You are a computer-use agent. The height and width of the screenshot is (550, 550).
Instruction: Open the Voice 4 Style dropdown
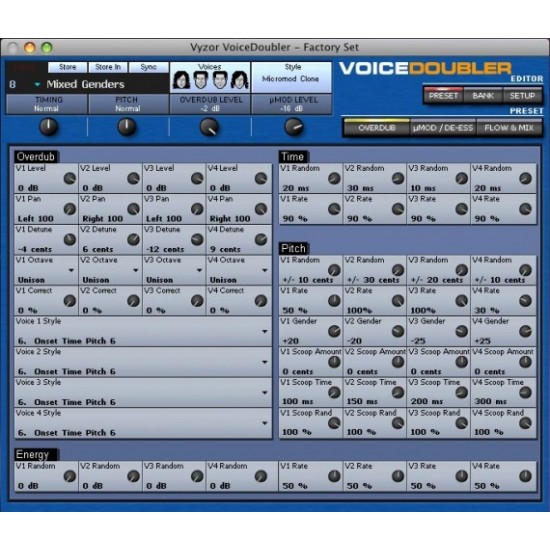[265, 423]
